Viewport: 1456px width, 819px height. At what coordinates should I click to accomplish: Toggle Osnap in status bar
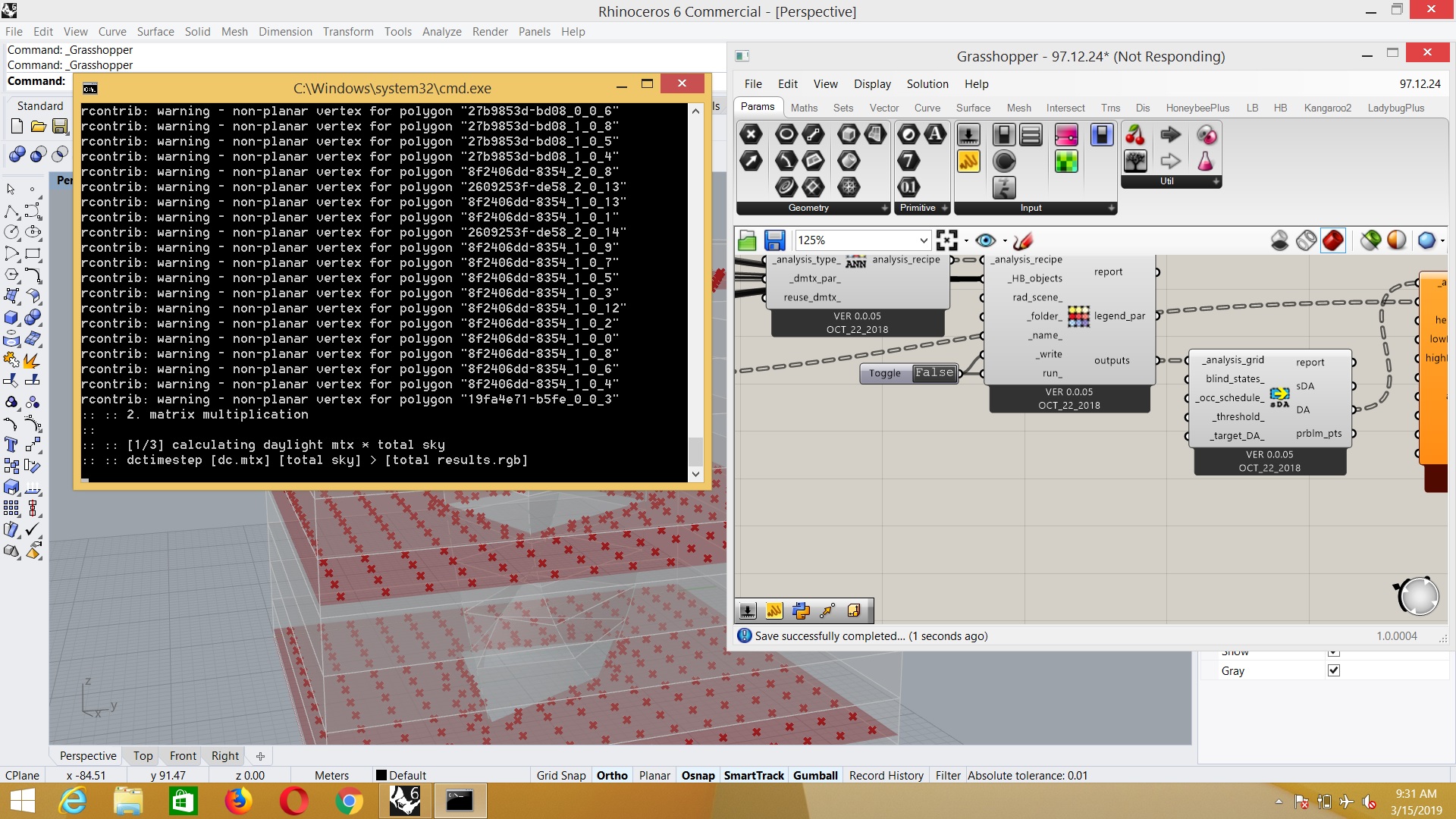(x=698, y=775)
